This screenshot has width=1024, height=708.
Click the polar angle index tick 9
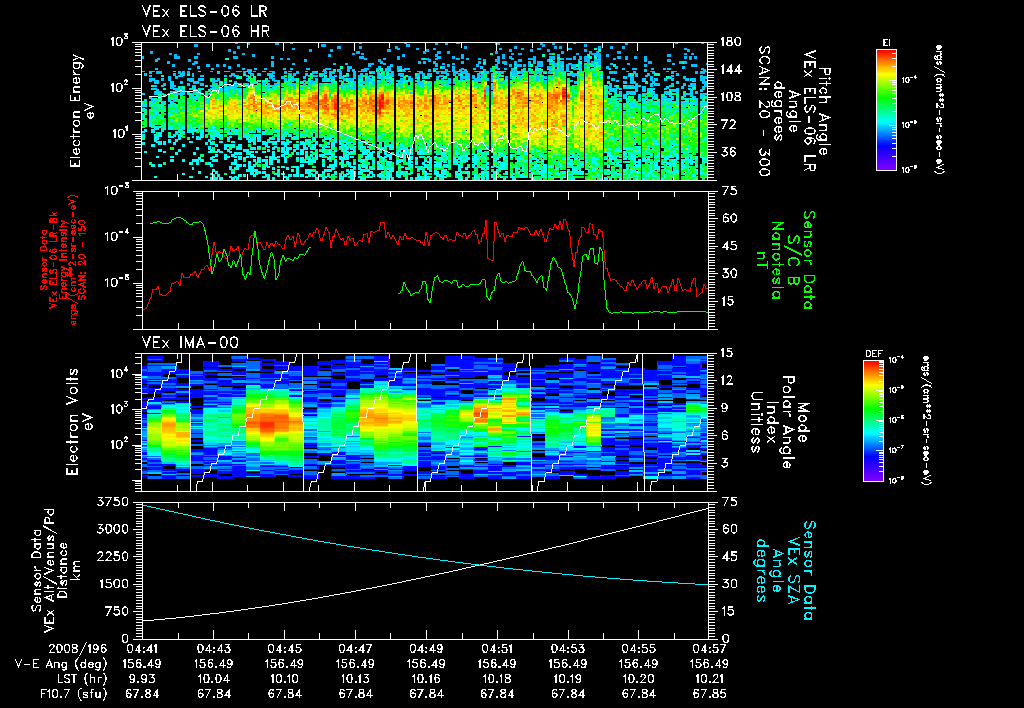coord(723,408)
